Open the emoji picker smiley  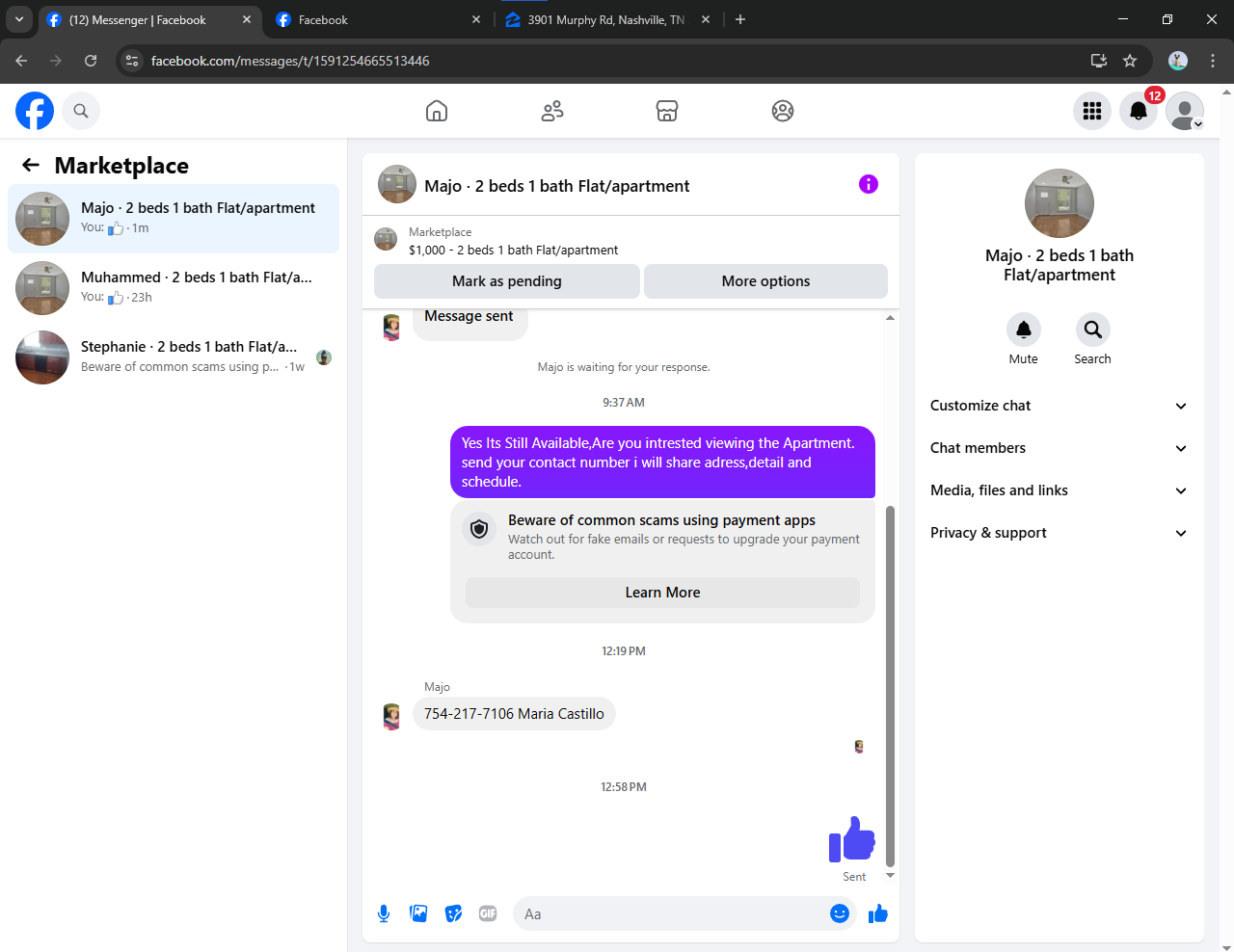(x=840, y=913)
